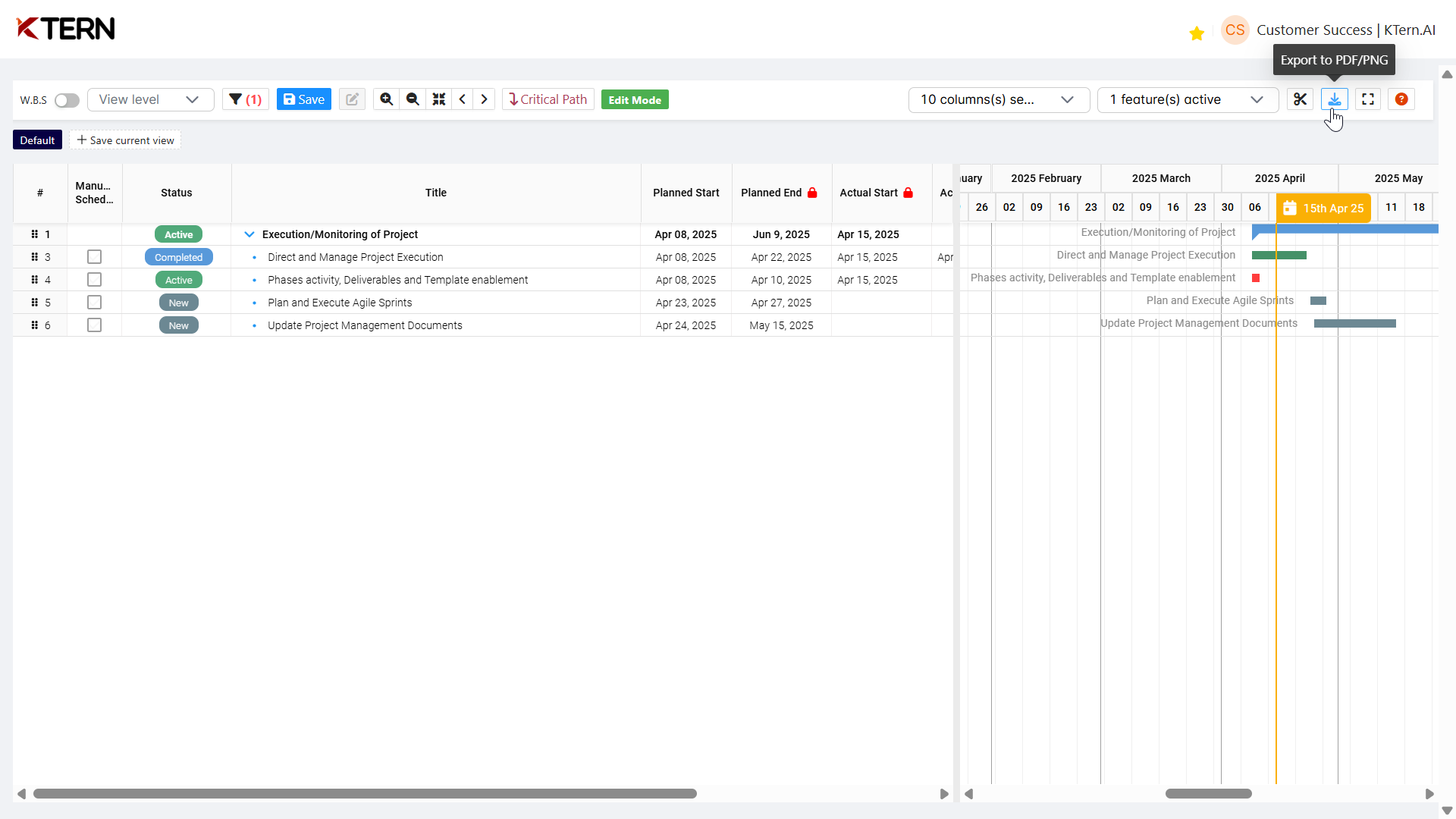Image resolution: width=1456 pixels, height=819 pixels.
Task: Open the orange help question icon
Action: tap(1401, 99)
